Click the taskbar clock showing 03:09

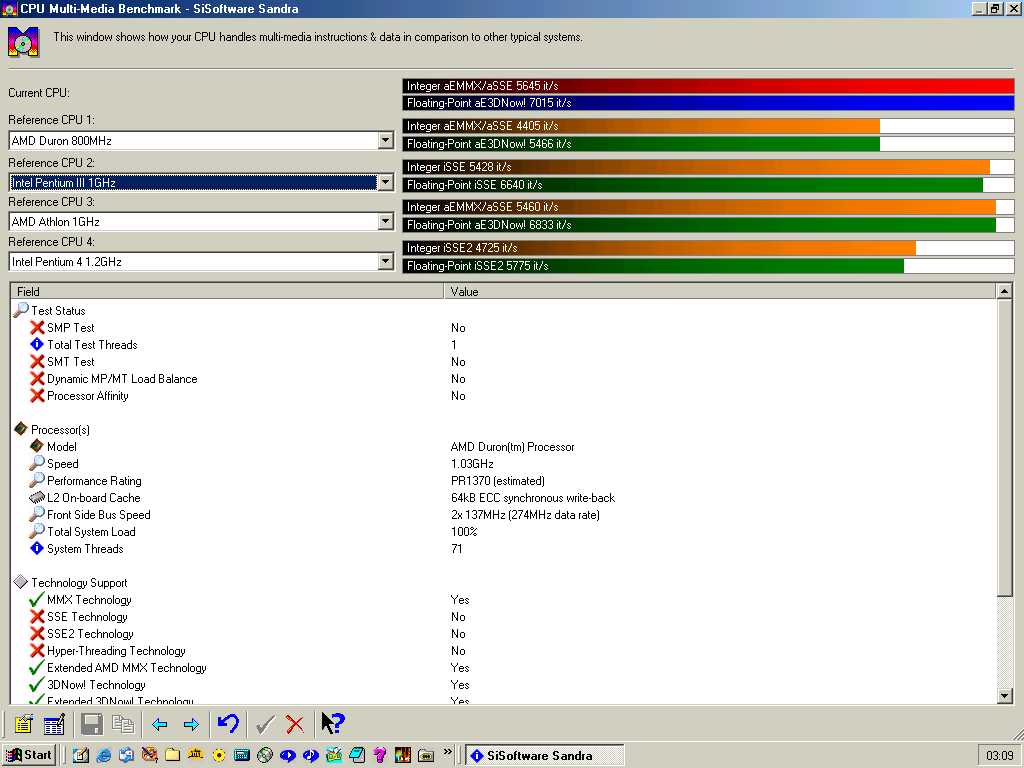coord(1000,756)
